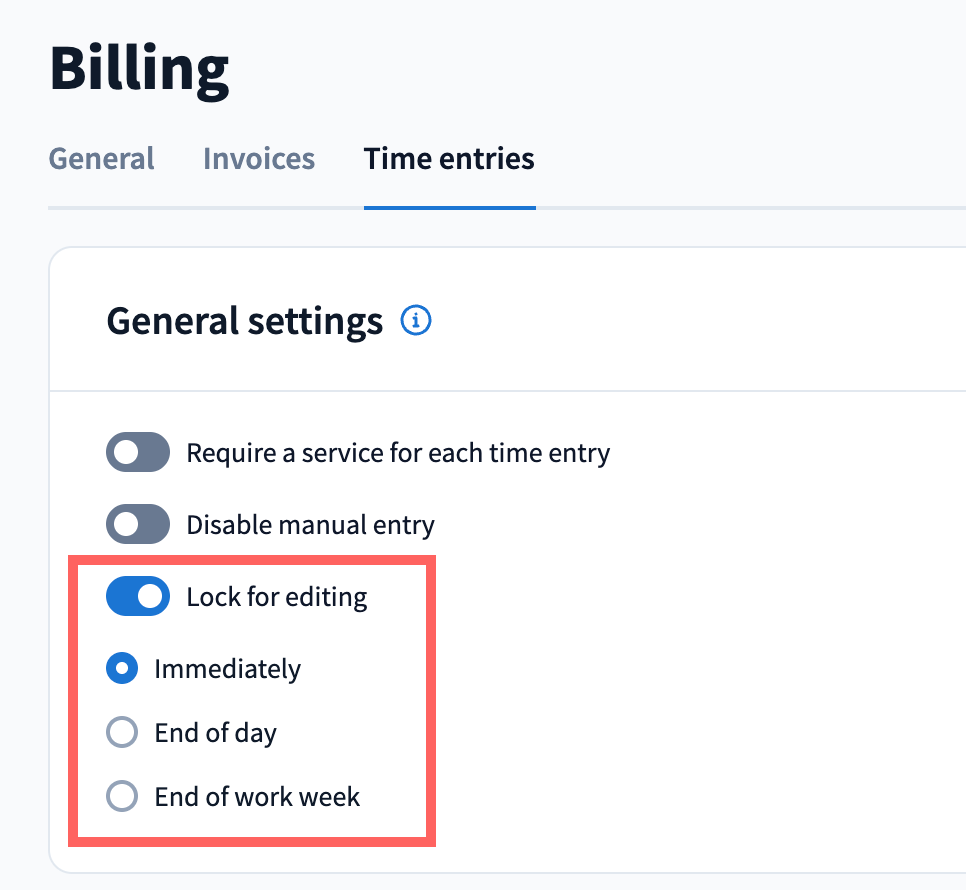The width and height of the screenshot is (966, 890).
Task: Enable the Require a service toggle switch
Action: click(x=138, y=453)
